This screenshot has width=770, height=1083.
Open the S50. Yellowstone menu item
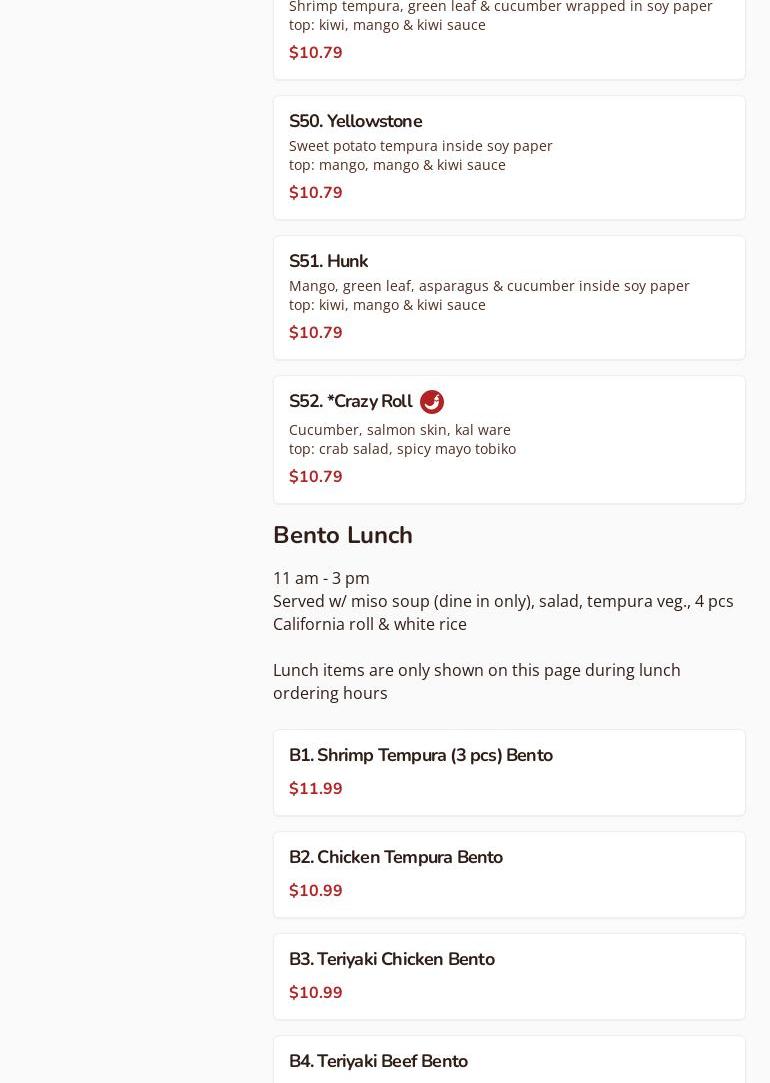click(x=509, y=157)
